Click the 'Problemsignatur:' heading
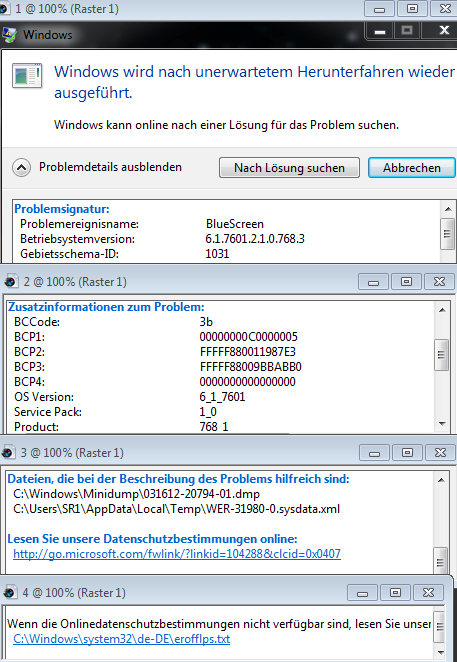Viewport: 457px width, 662px height. pos(62,209)
